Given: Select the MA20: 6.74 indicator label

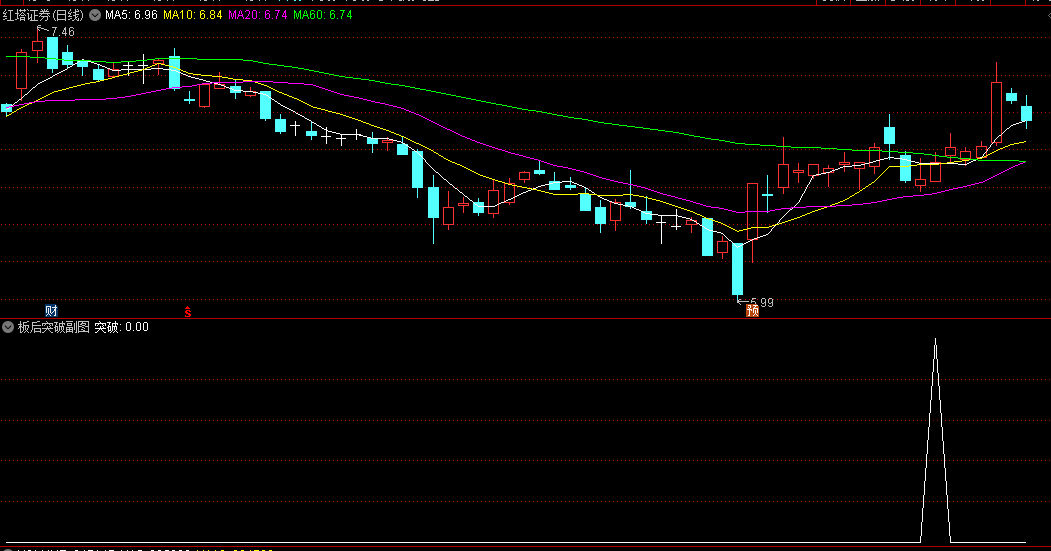Looking at the screenshot, I should click(x=257, y=15).
